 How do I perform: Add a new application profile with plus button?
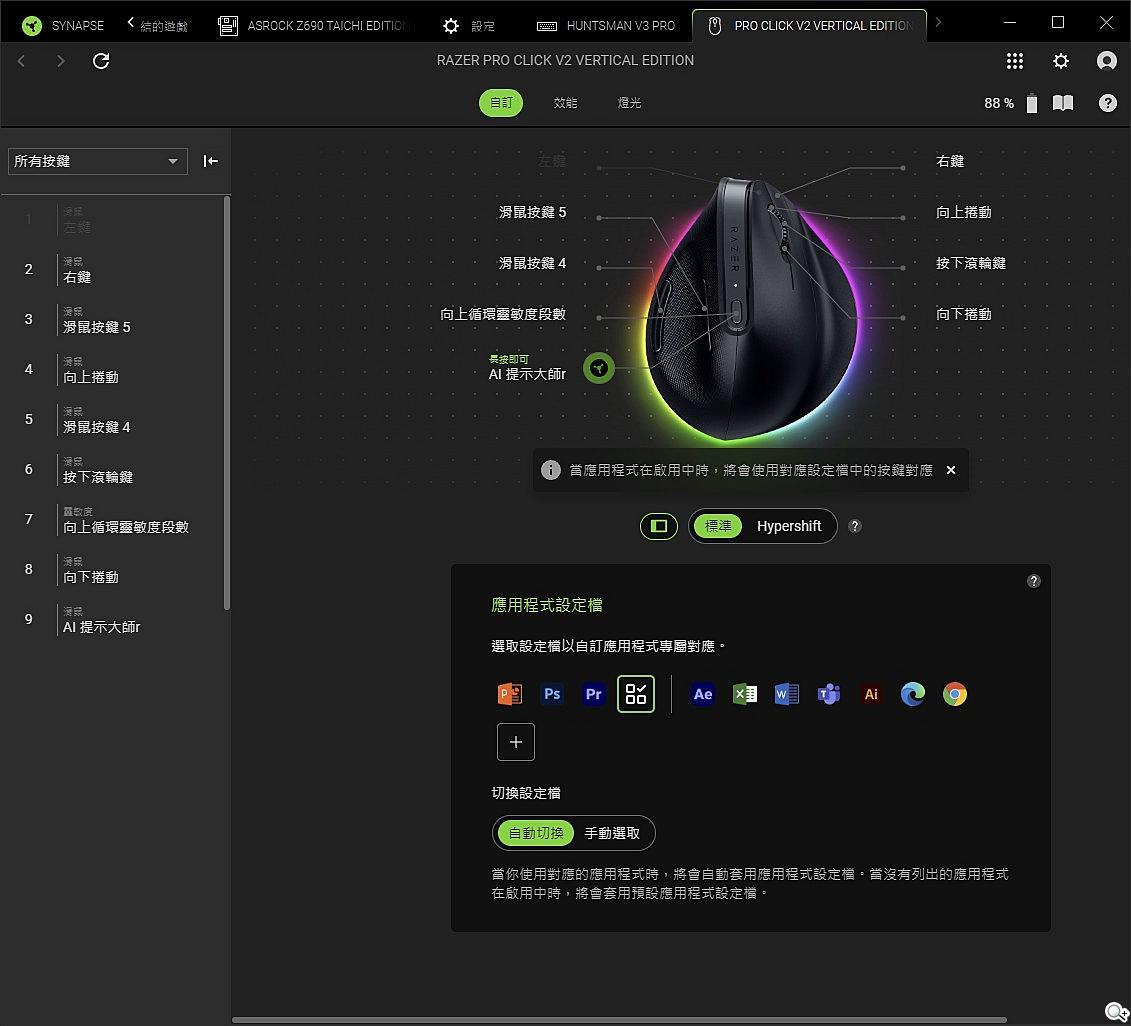(x=516, y=742)
